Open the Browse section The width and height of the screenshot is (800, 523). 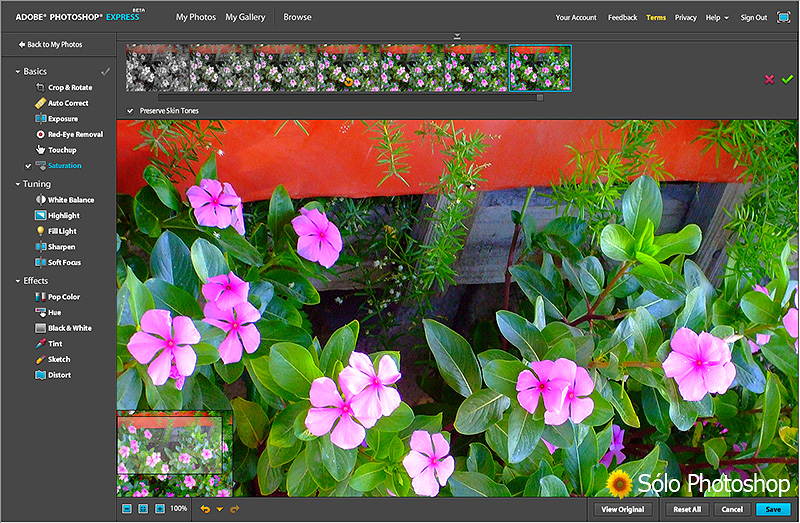(x=297, y=17)
